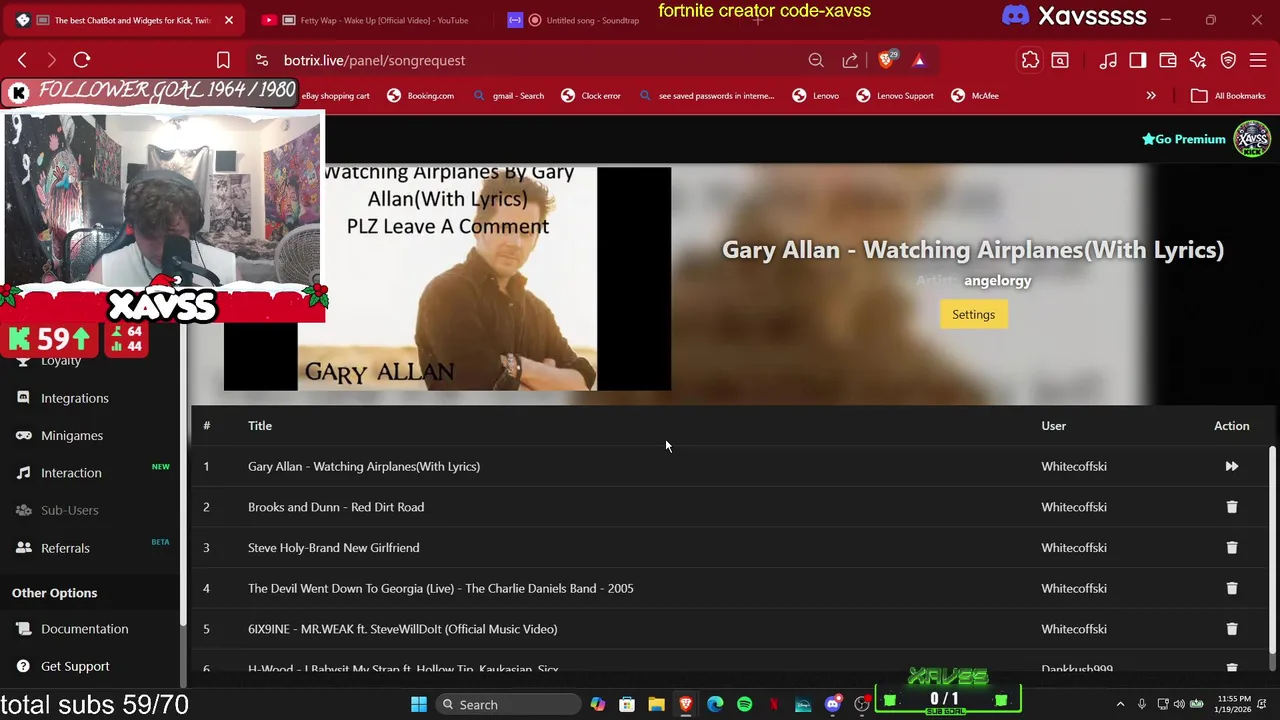Open the Windows Start button
The height and width of the screenshot is (720, 1280).
click(419, 704)
